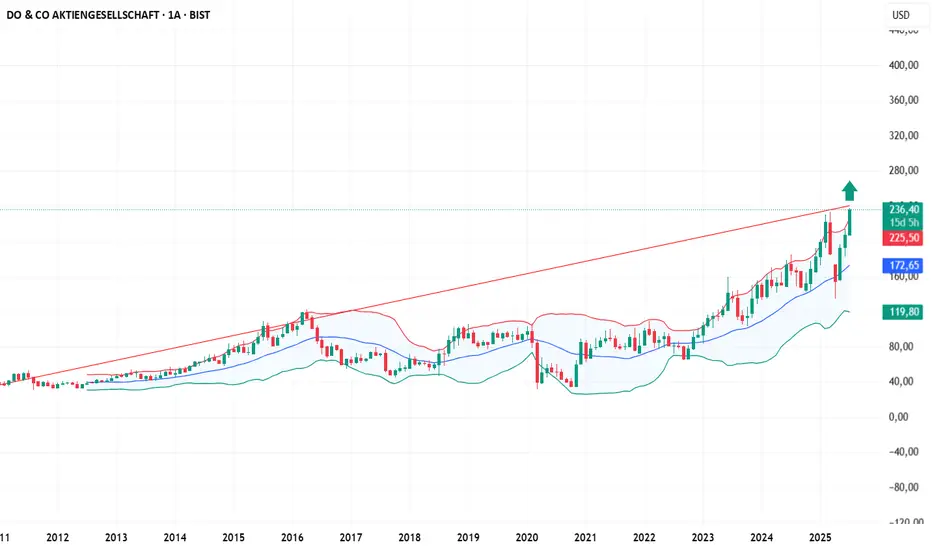
Task: Select the blue 172,65 price label
Action: coord(903,265)
